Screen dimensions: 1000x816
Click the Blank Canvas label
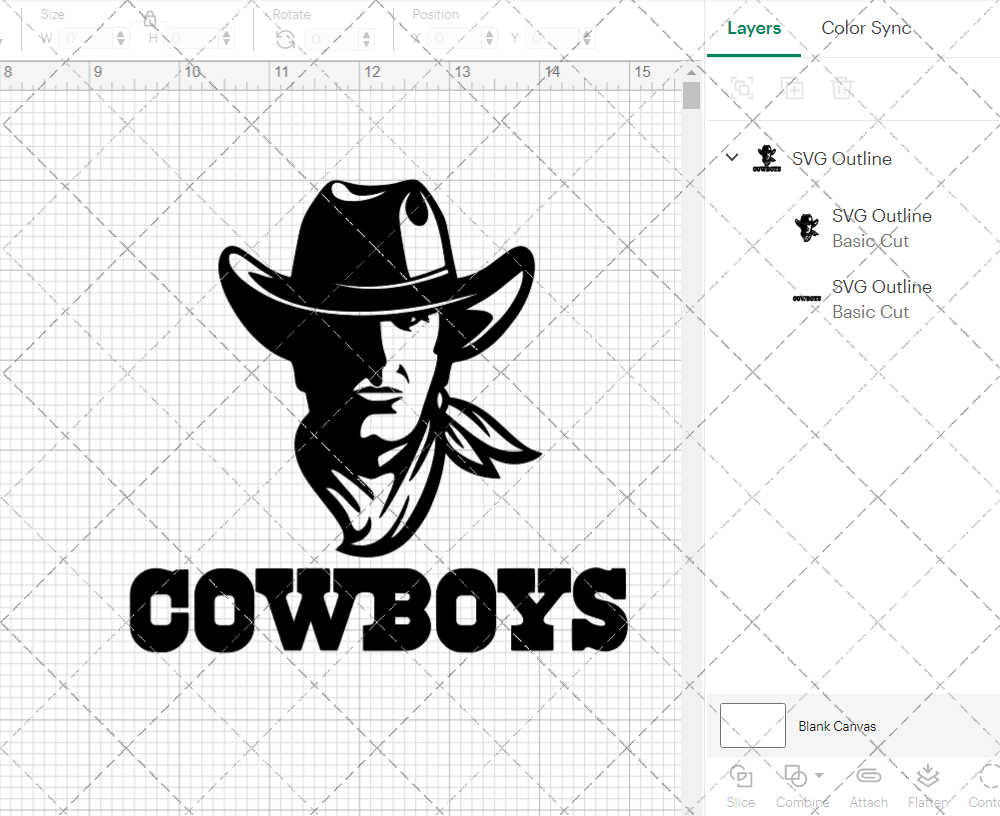tap(837, 726)
